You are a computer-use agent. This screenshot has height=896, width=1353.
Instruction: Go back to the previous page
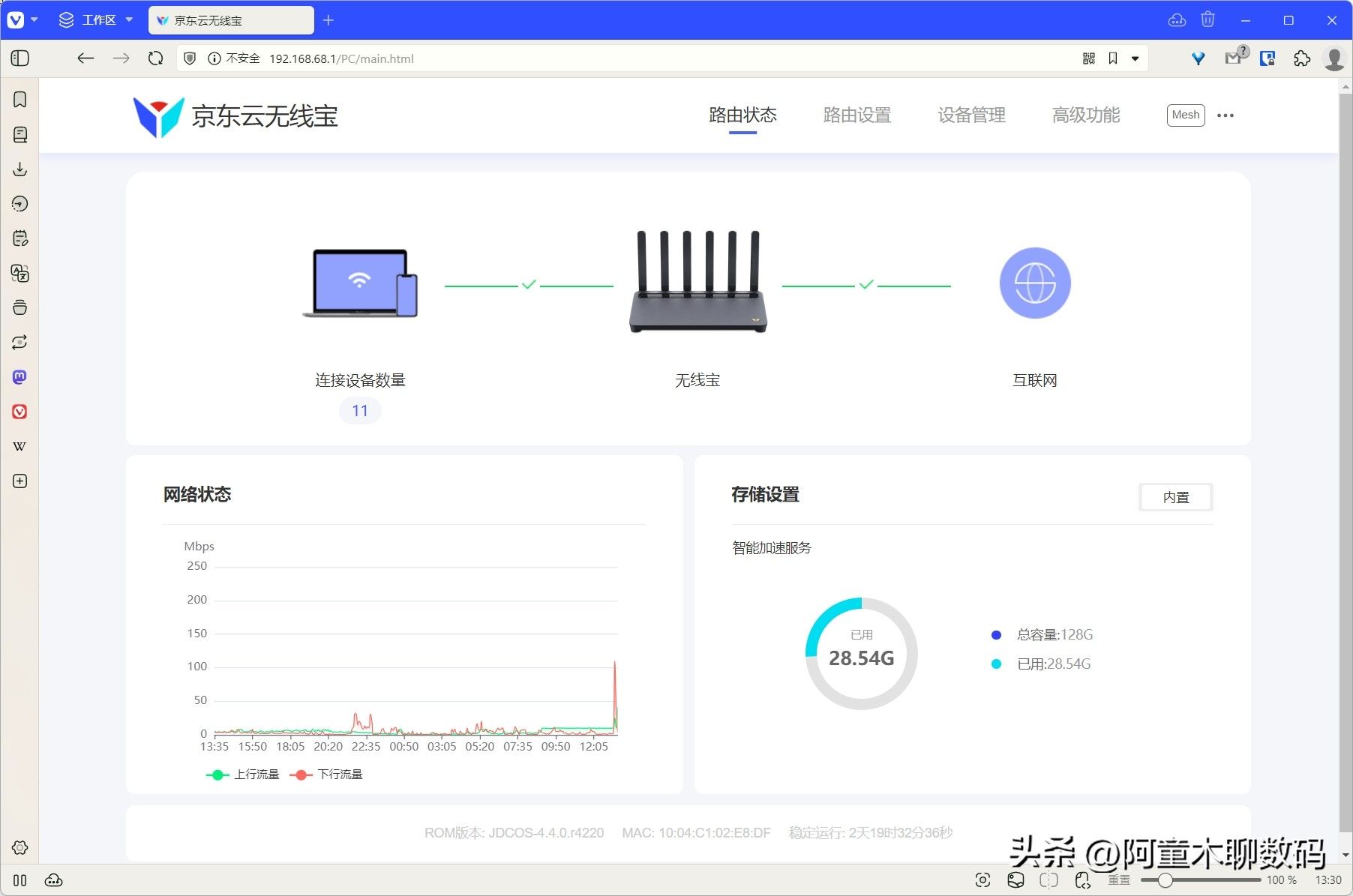tap(85, 58)
